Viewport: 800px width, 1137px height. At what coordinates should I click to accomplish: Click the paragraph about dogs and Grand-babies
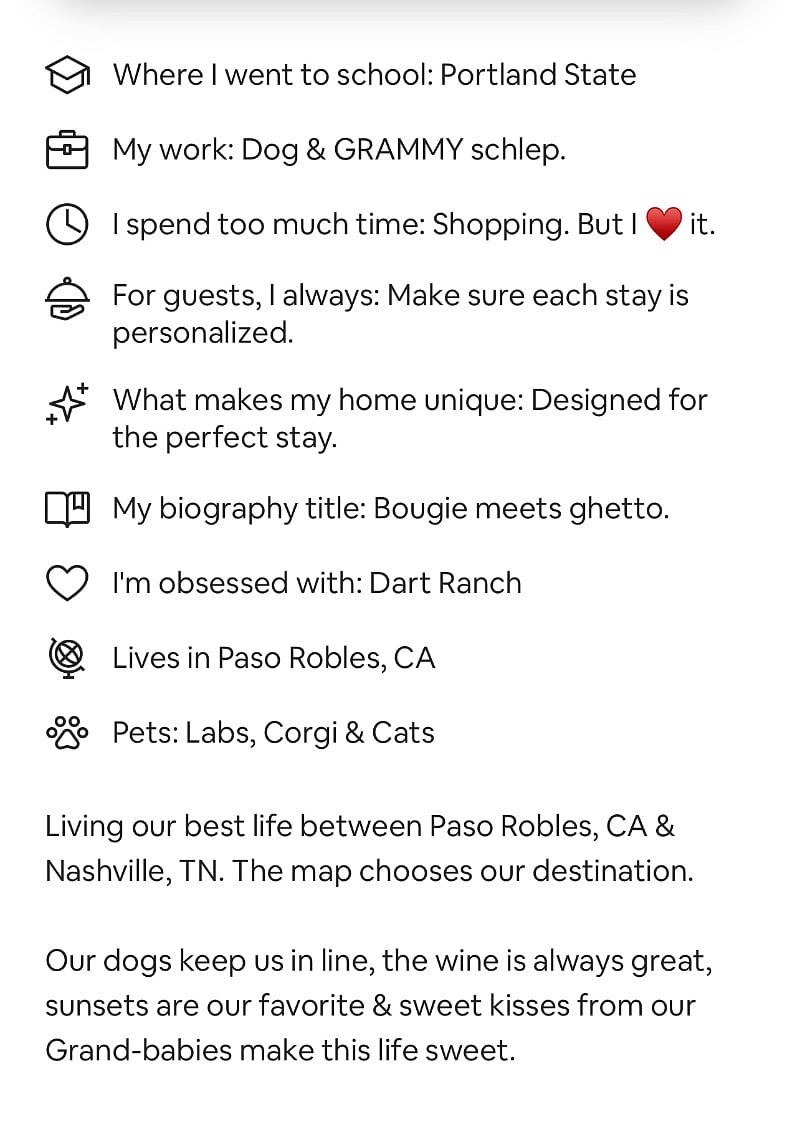click(x=379, y=1005)
